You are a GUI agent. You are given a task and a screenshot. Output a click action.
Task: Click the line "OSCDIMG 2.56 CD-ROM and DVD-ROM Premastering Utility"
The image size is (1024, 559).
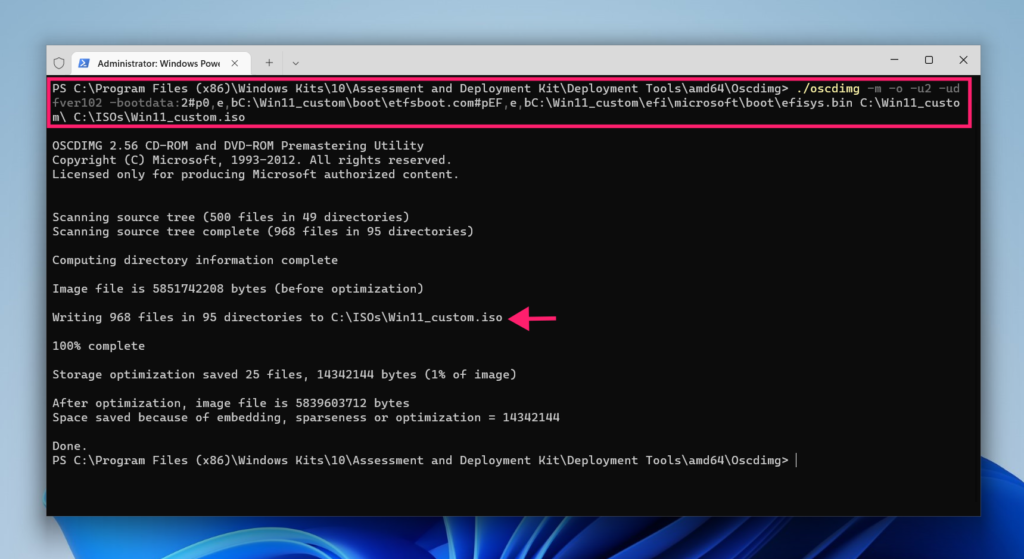238,146
